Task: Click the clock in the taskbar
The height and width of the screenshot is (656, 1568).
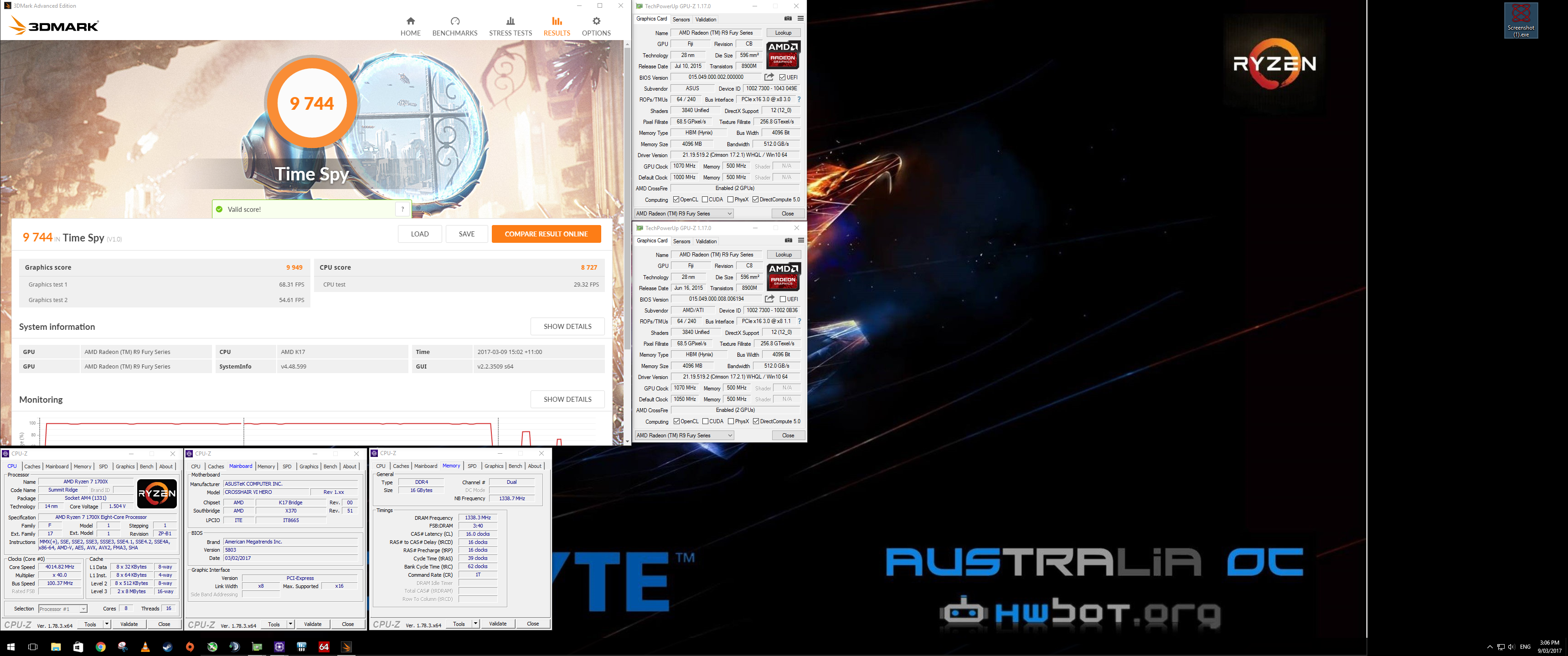Action: 1549,647
